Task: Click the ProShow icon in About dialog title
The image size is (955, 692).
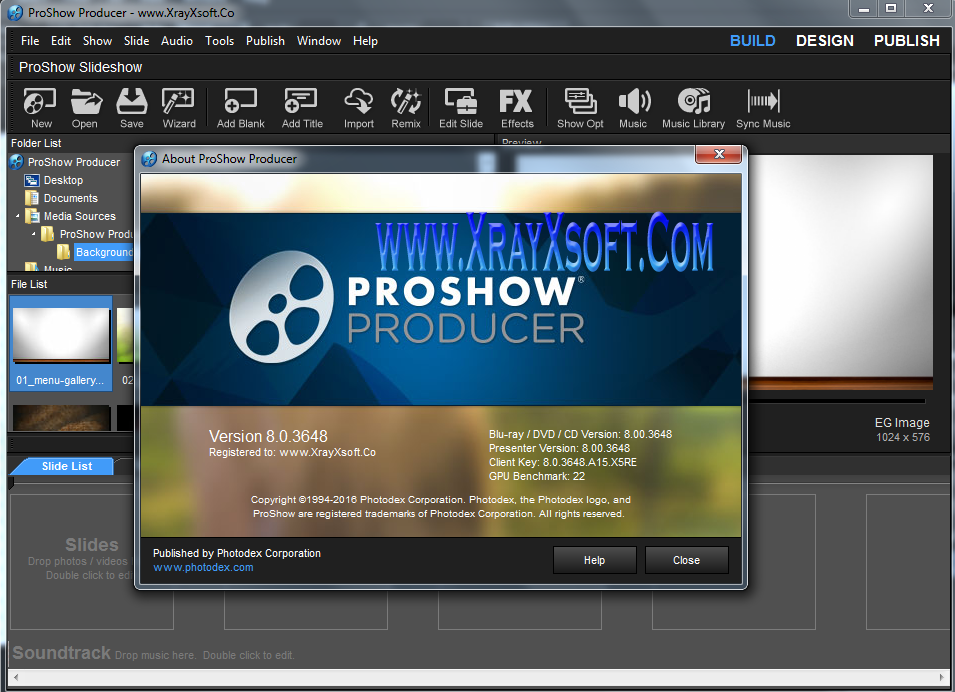Action: pyautogui.click(x=149, y=159)
